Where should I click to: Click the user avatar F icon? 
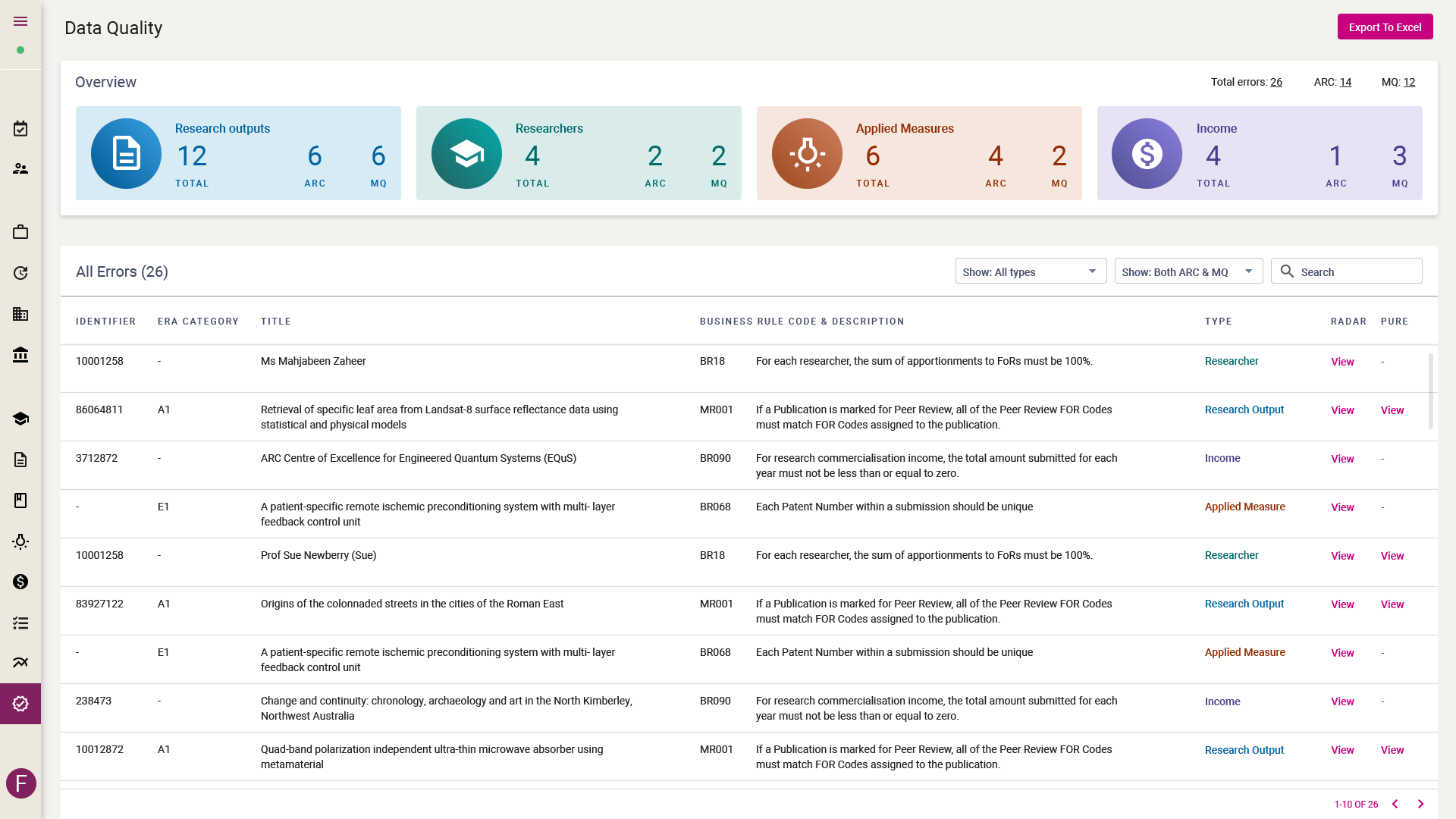coord(21,783)
